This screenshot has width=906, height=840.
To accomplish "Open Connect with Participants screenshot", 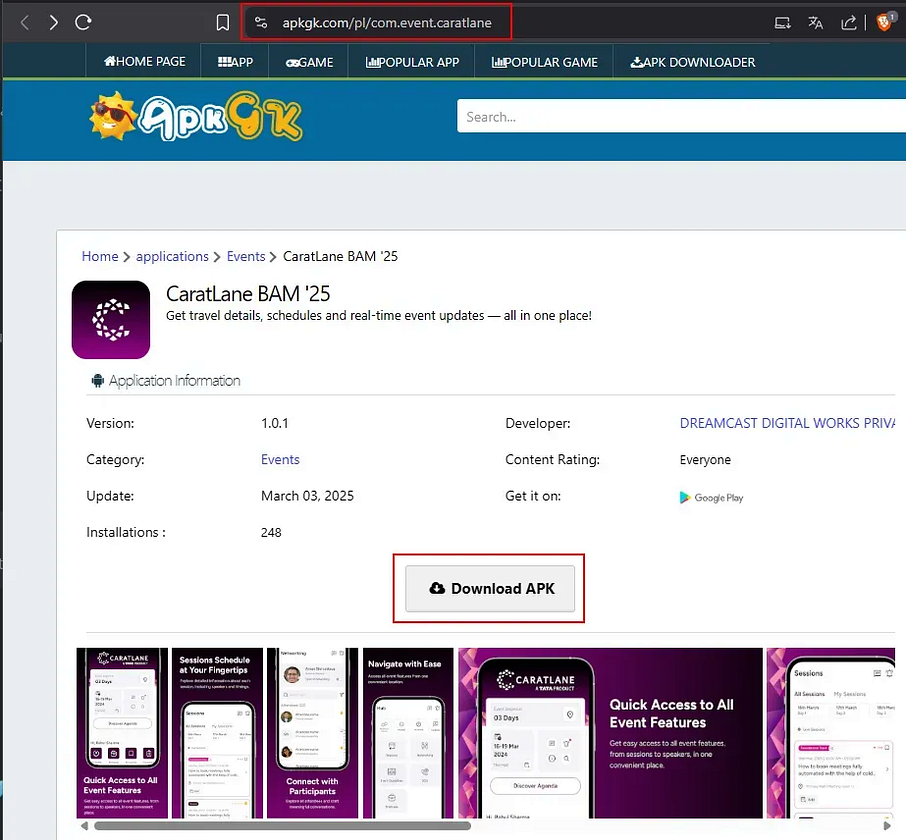I will (x=312, y=733).
